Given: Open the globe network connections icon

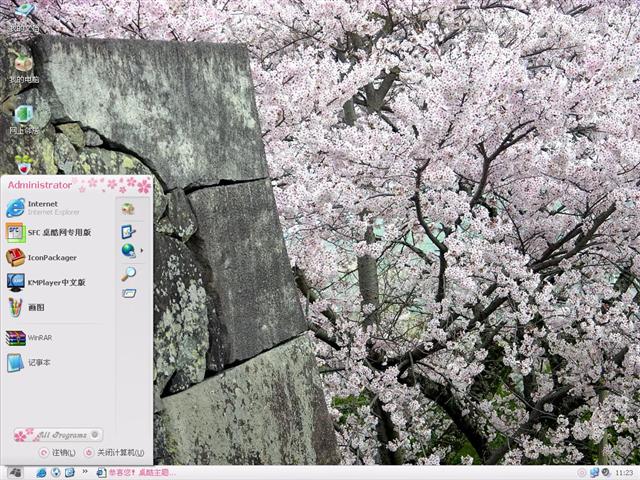Looking at the screenshot, I should (x=128, y=250).
